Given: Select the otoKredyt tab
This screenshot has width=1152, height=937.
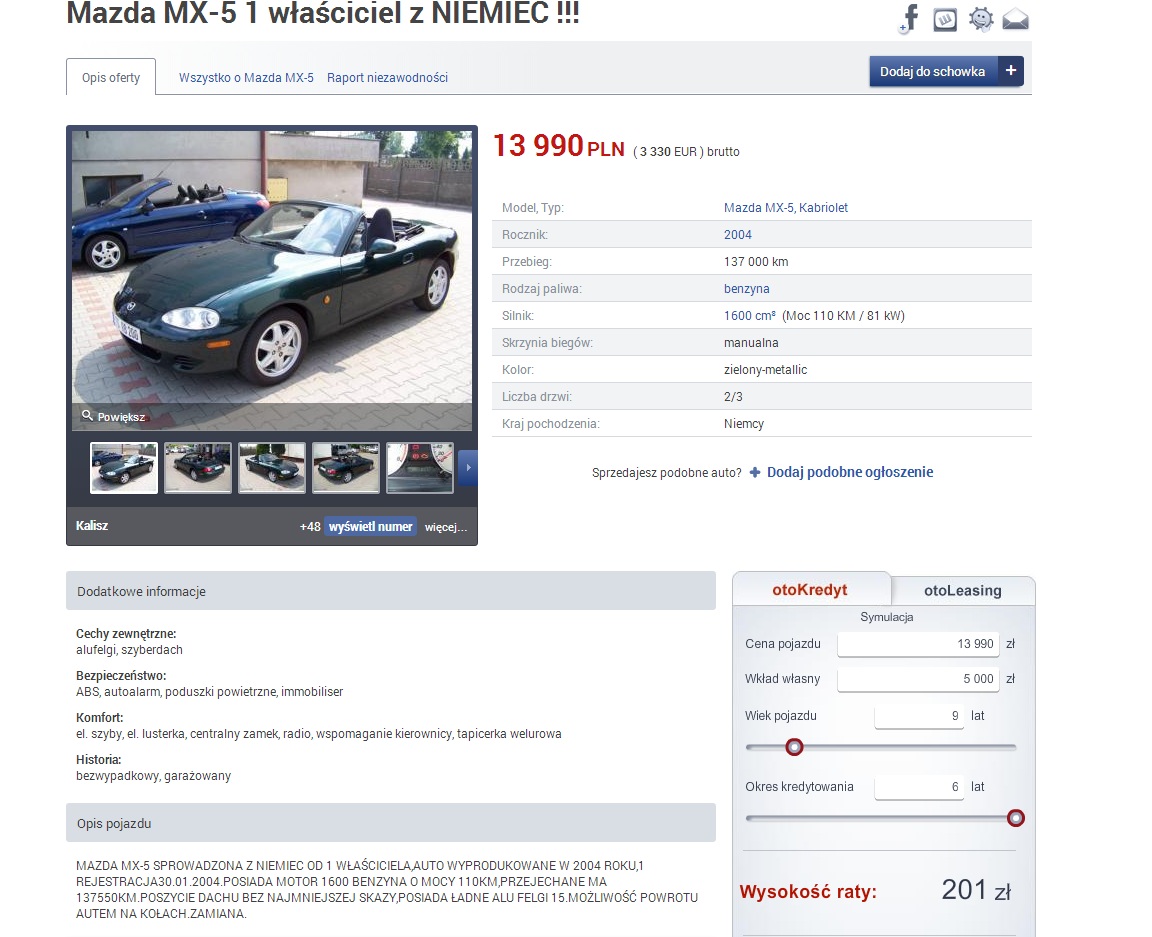Looking at the screenshot, I should (810, 589).
